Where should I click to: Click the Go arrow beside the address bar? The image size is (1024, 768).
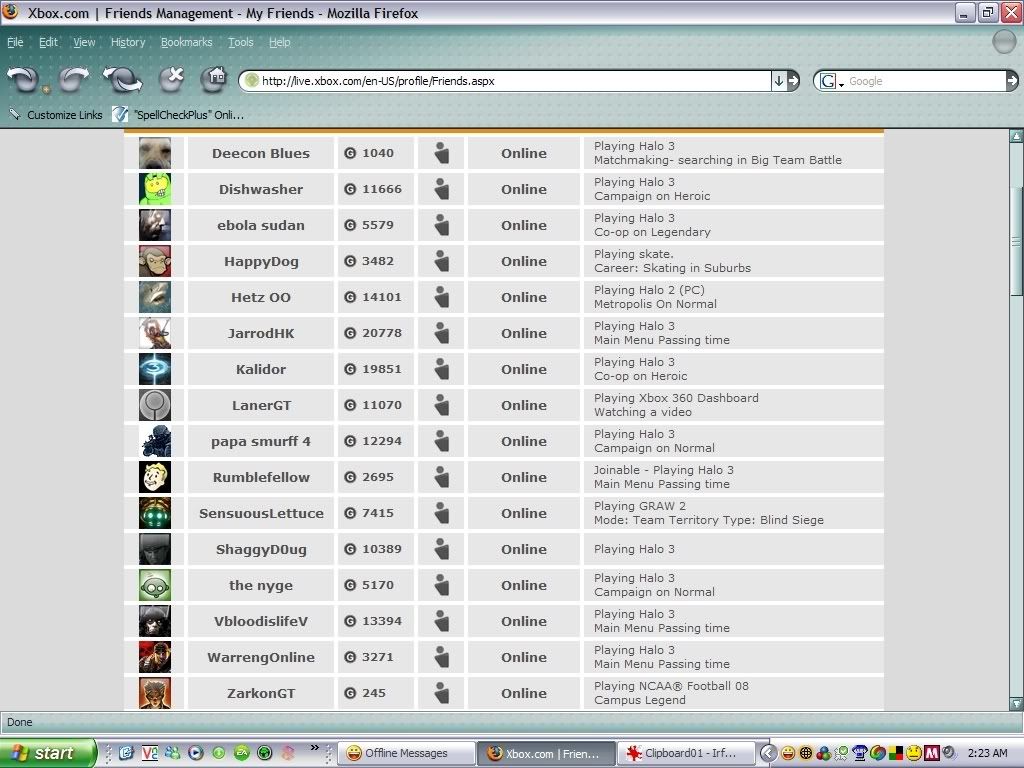click(793, 81)
